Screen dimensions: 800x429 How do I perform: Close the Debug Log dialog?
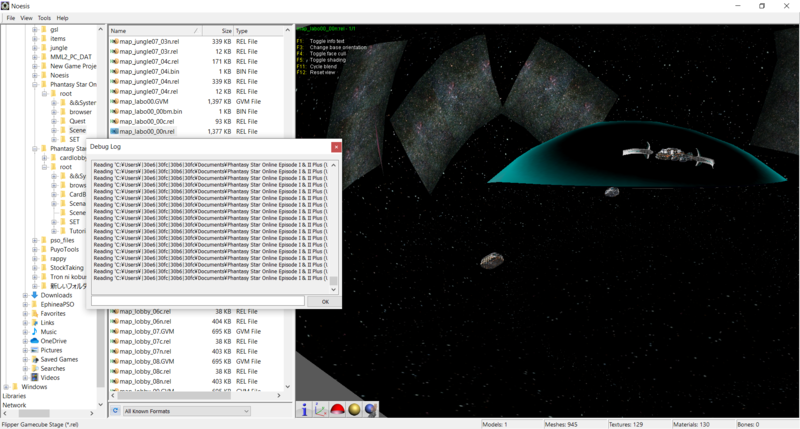[336, 147]
